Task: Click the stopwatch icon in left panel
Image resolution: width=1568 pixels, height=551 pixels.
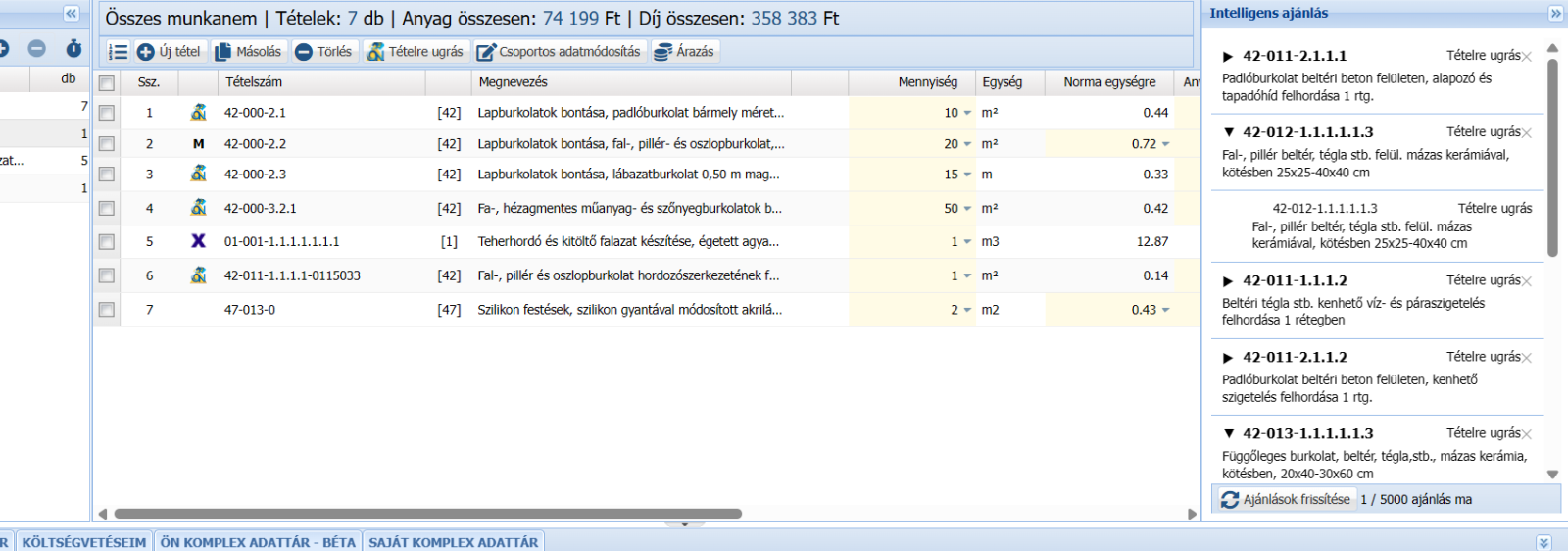Action: coord(73,48)
